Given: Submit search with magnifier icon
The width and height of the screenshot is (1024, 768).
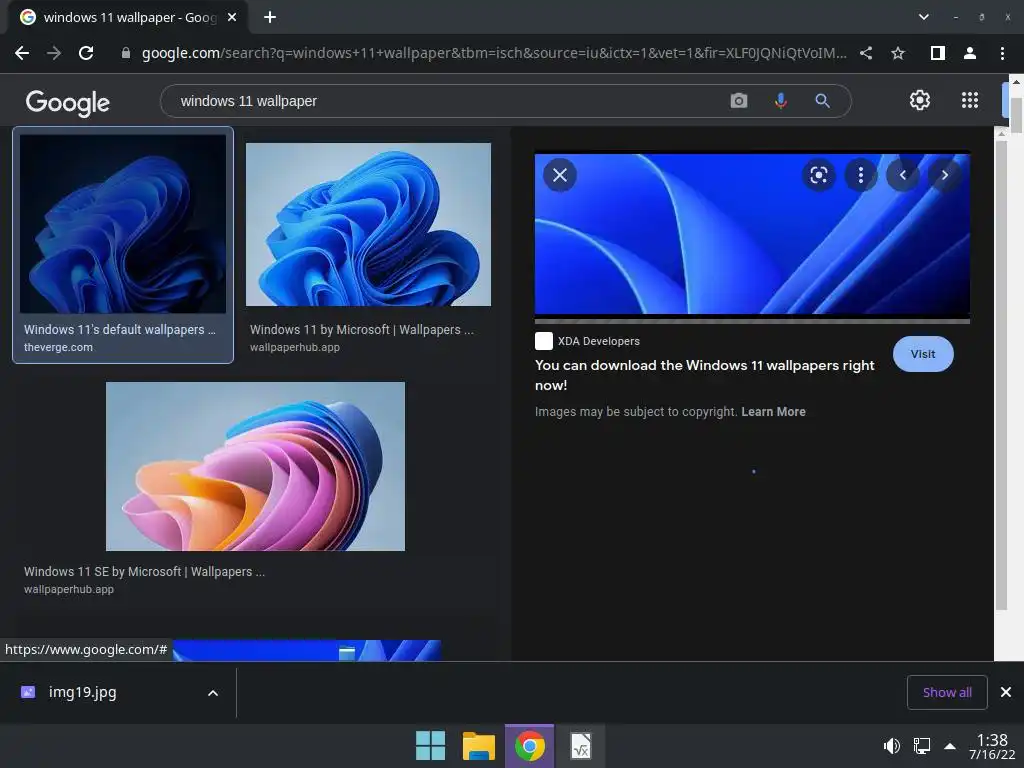Looking at the screenshot, I should (822, 101).
